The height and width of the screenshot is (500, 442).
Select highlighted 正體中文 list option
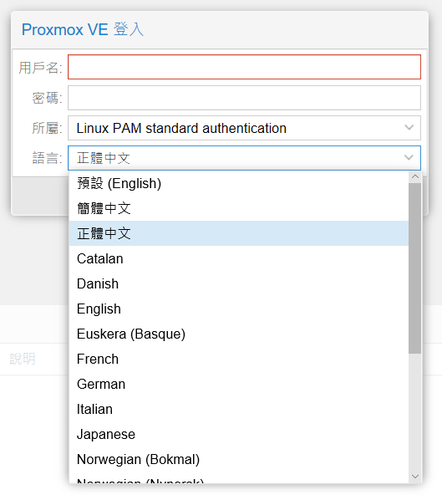239,233
